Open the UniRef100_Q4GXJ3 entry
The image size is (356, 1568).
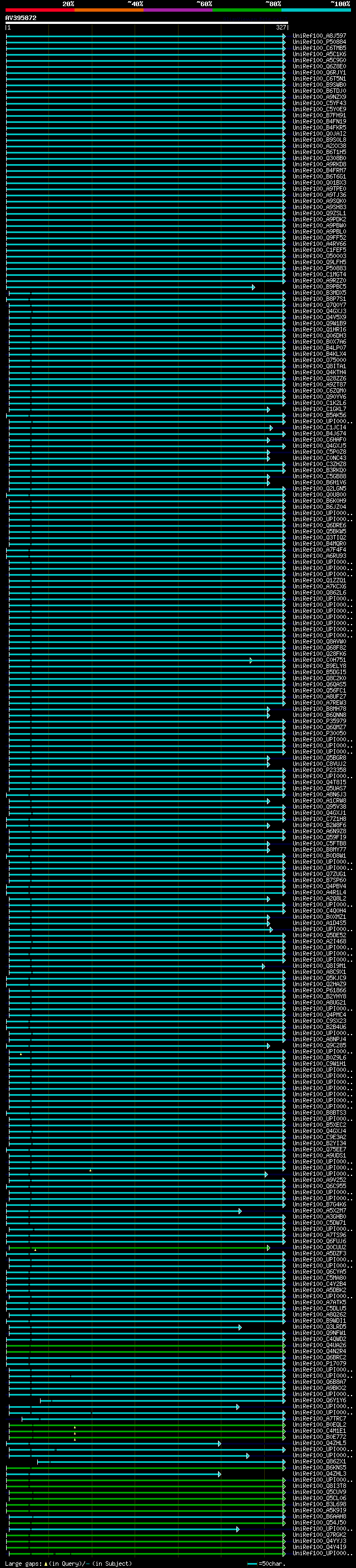pyautogui.click(x=319, y=311)
